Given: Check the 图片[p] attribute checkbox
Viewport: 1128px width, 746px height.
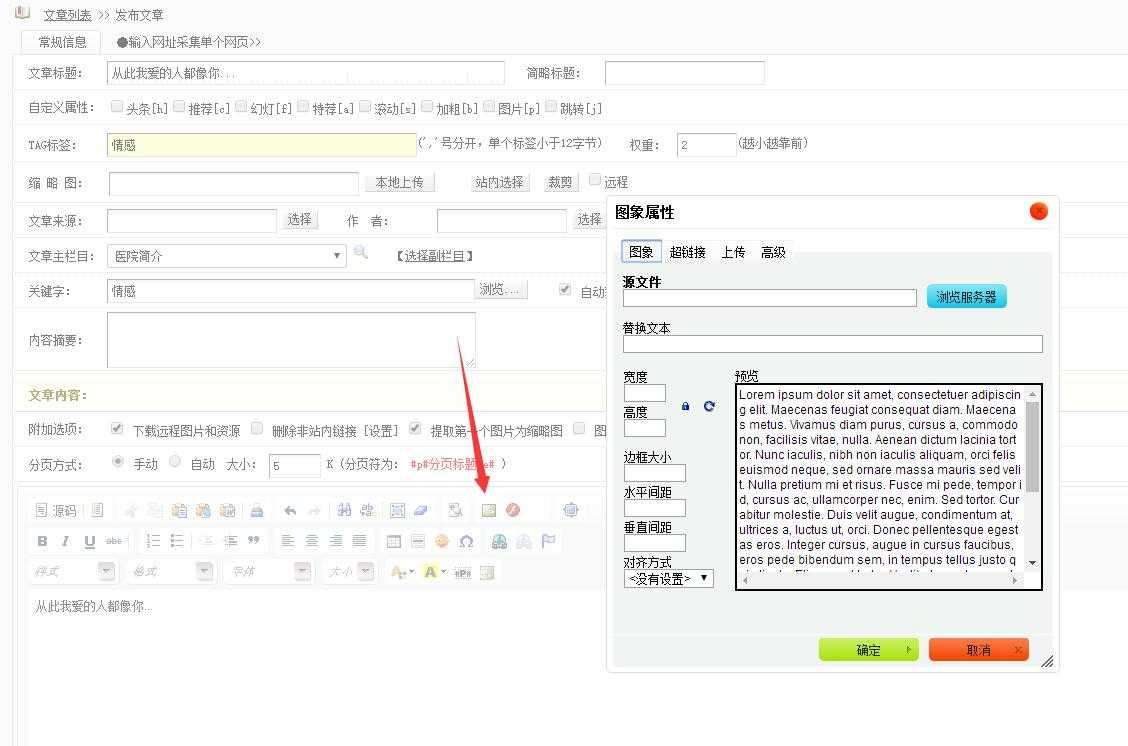Looking at the screenshot, I should [x=489, y=106].
